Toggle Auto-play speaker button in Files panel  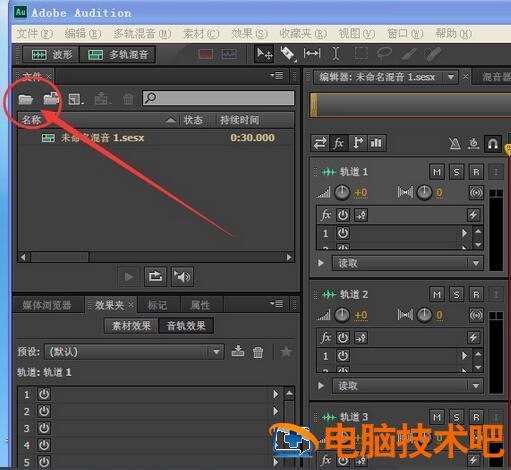click(182, 276)
